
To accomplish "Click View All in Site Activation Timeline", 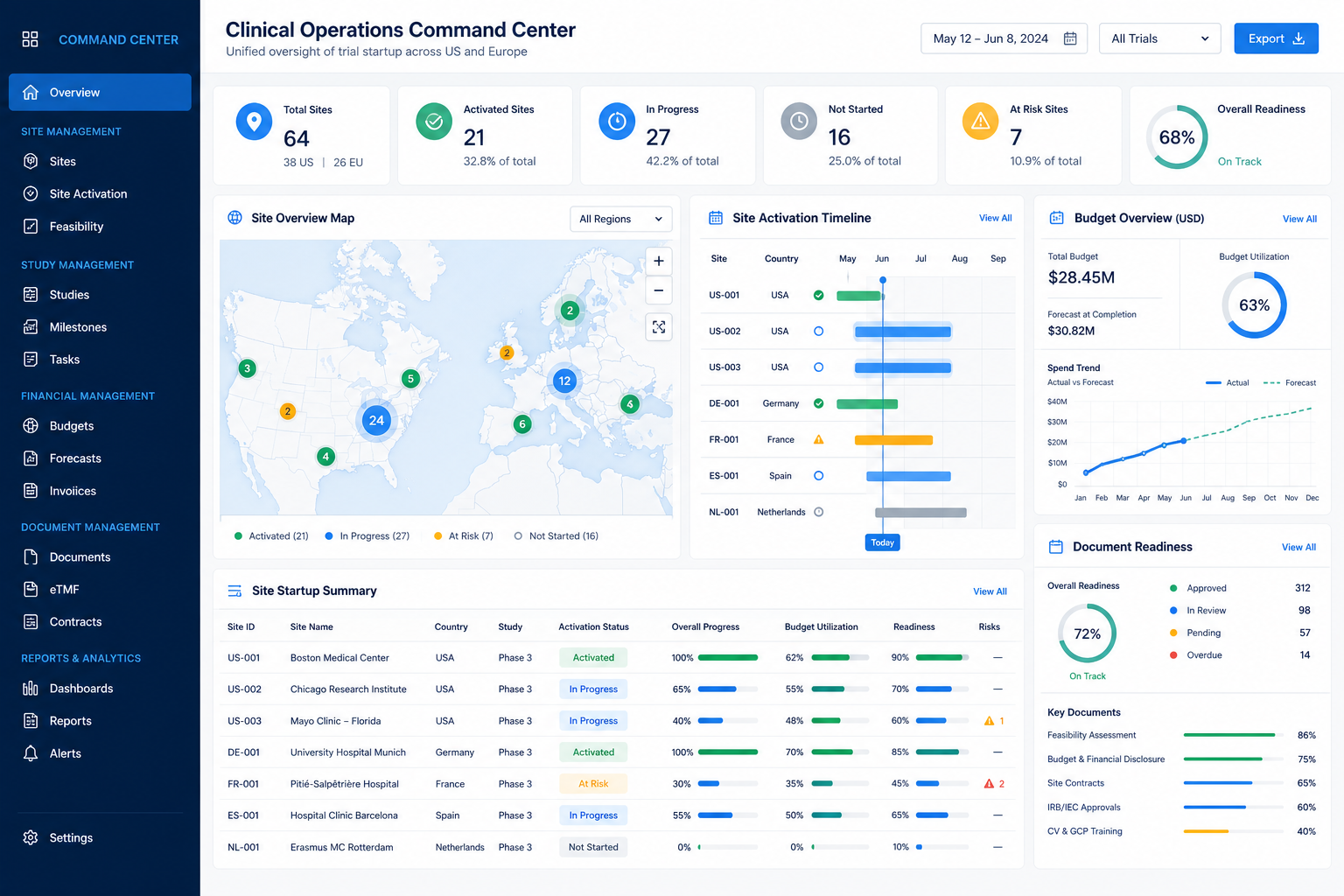I will (x=995, y=218).
